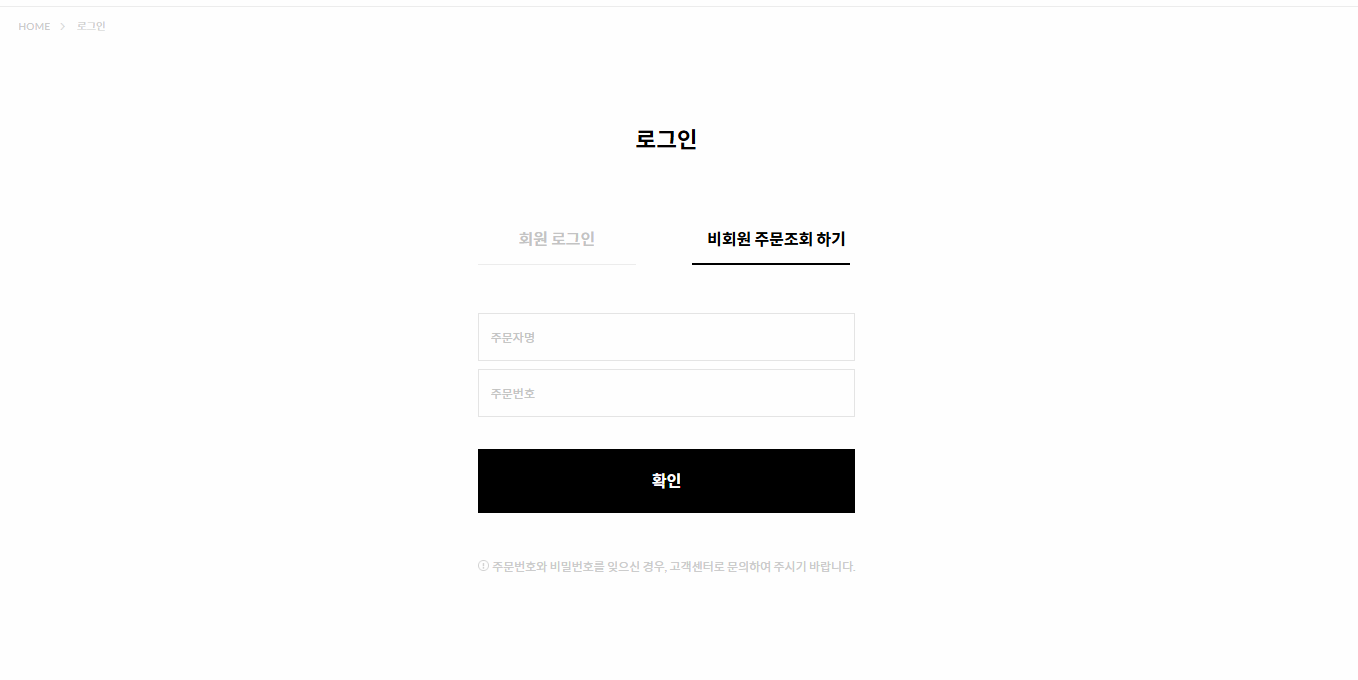Switch to the 회원 로그인 tab
The width and height of the screenshot is (1358, 680).
[557, 240]
